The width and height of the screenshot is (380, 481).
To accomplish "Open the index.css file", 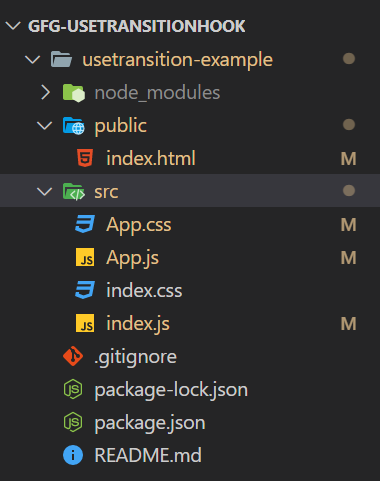I will 190,290.
